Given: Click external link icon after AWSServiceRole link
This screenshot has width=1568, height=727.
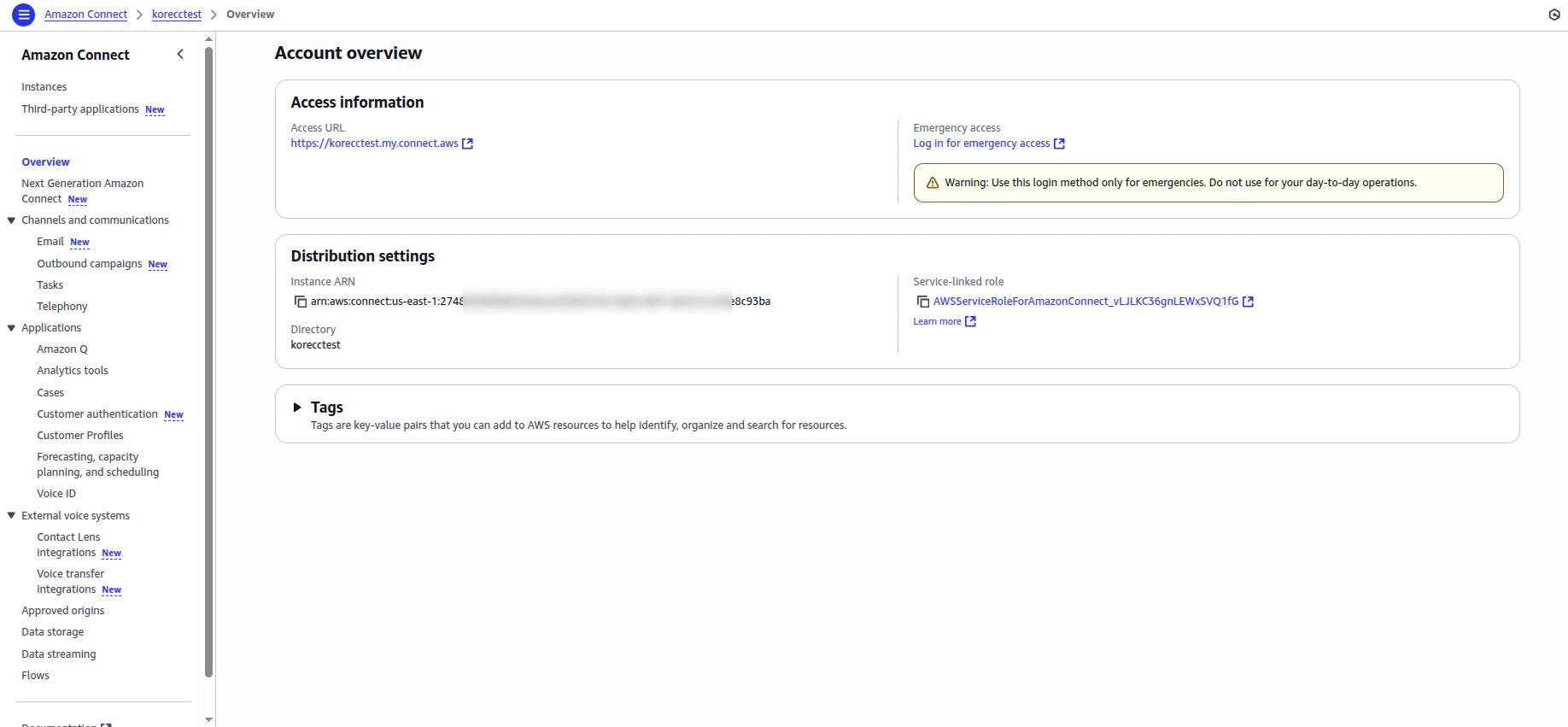Looking at the screenshot, I should tap(1248, 302).
